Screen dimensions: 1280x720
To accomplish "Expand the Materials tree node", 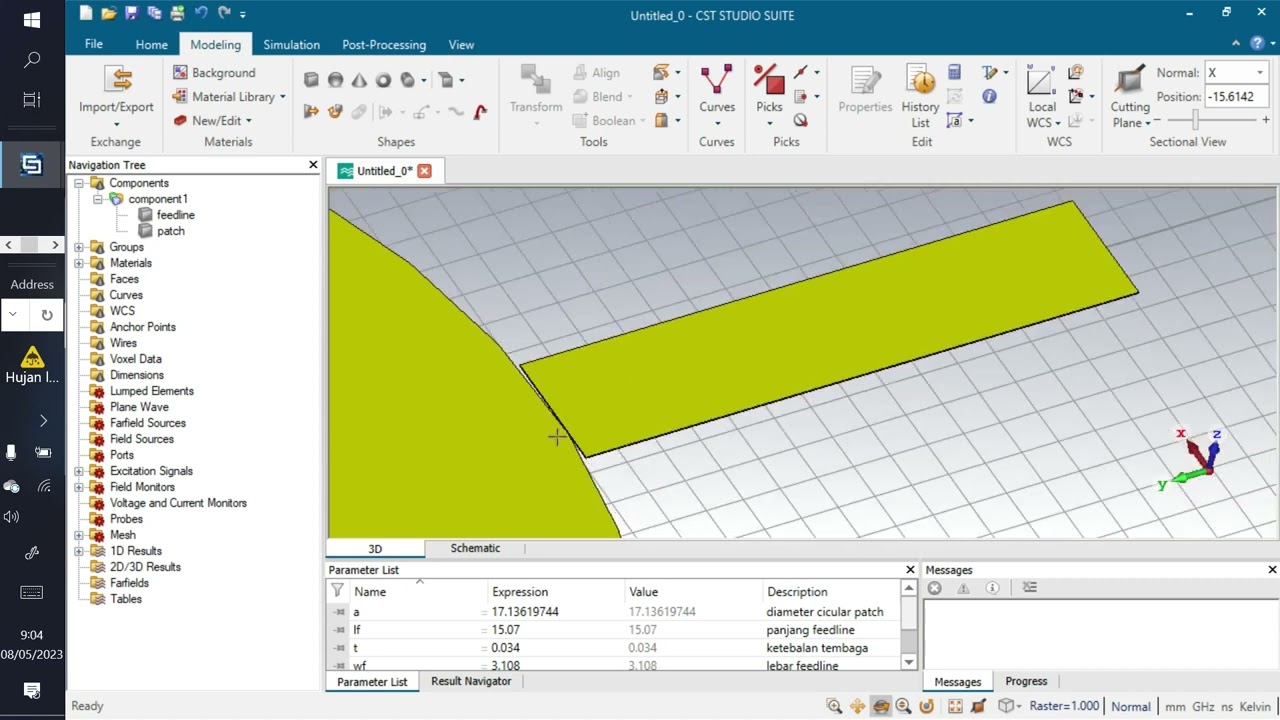I will (79, 263).
